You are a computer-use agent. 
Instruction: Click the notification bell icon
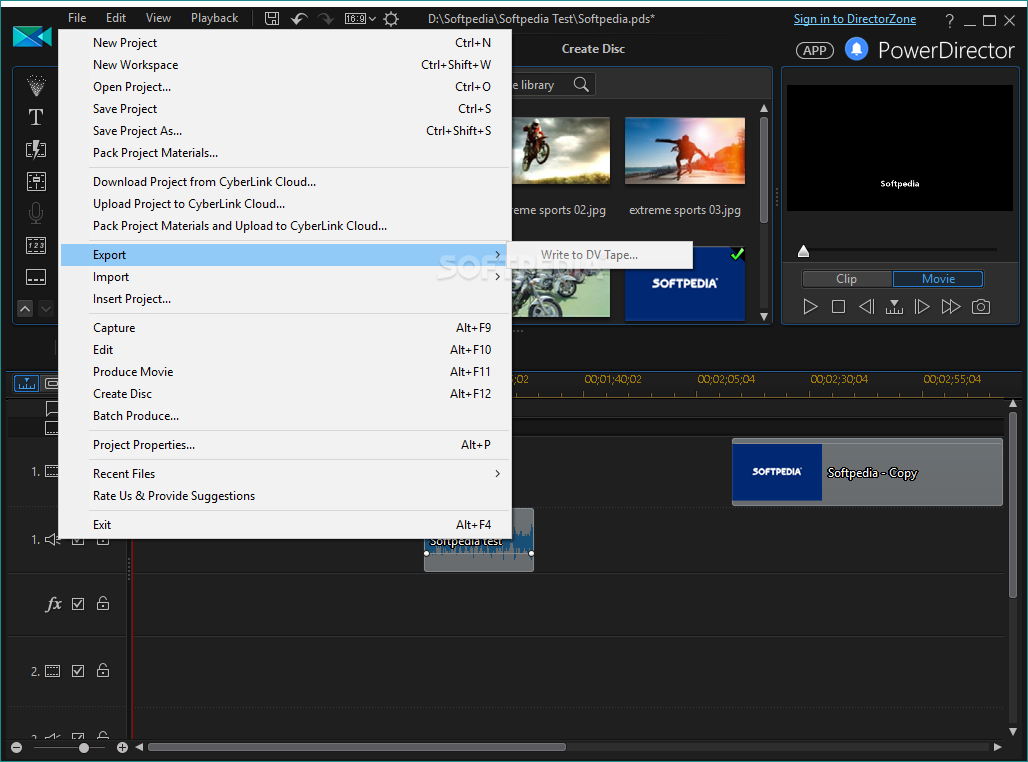[856, 49]
